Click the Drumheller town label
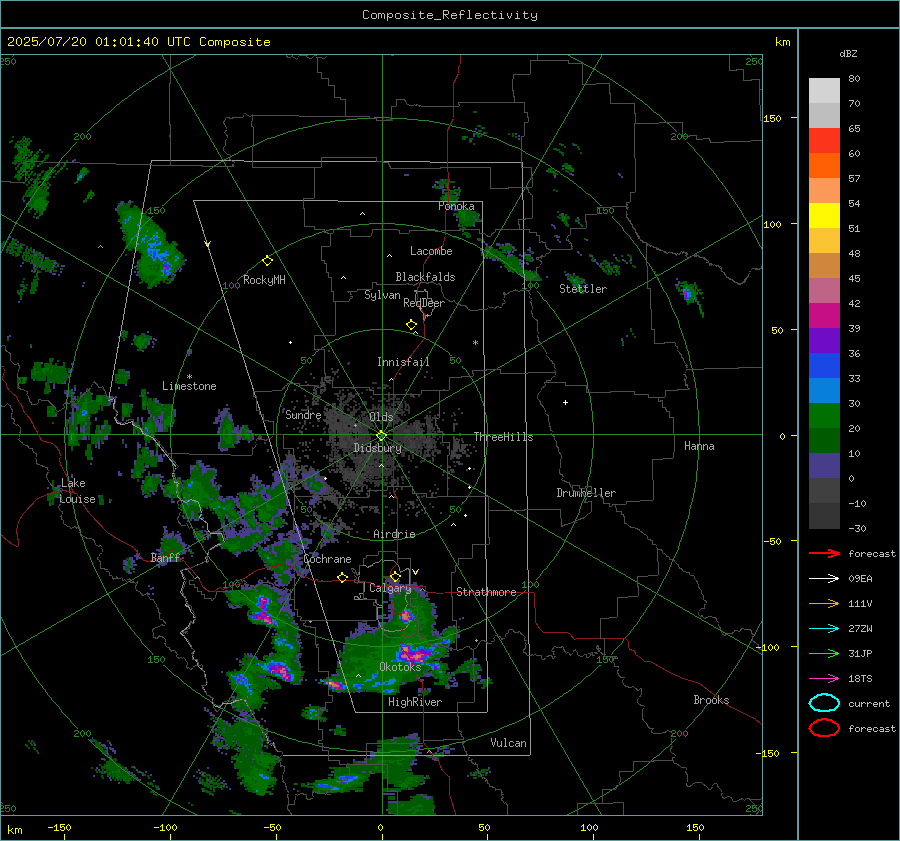Image resolution: width=900 pixels, height=841 pixels. pyautogui.click(x=586, y=493)
